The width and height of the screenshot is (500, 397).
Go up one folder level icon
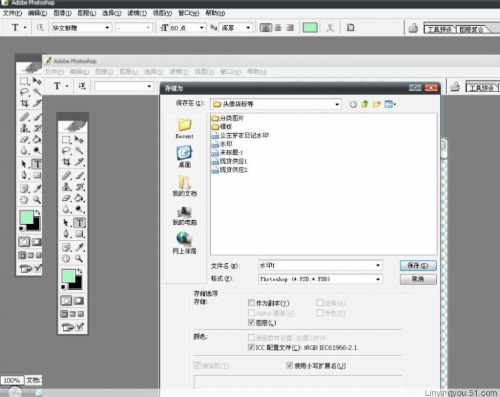coord(365,104)
